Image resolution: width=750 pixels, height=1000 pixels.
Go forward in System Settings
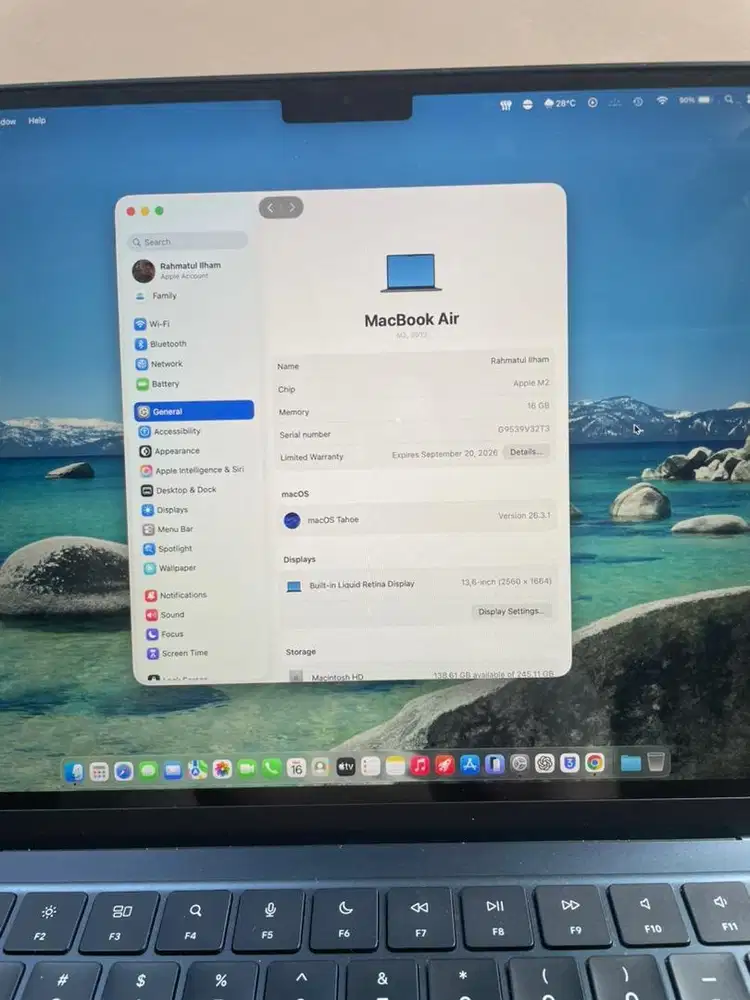pyautogui.click(x=292, y=207)
